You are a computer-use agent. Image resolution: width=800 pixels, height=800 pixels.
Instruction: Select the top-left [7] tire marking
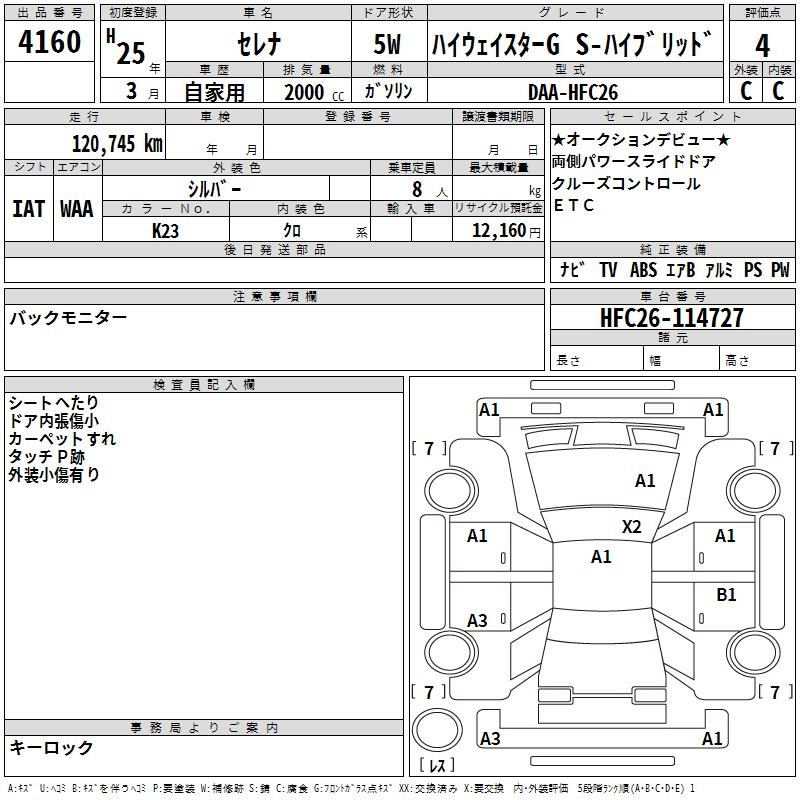(429, 447)
